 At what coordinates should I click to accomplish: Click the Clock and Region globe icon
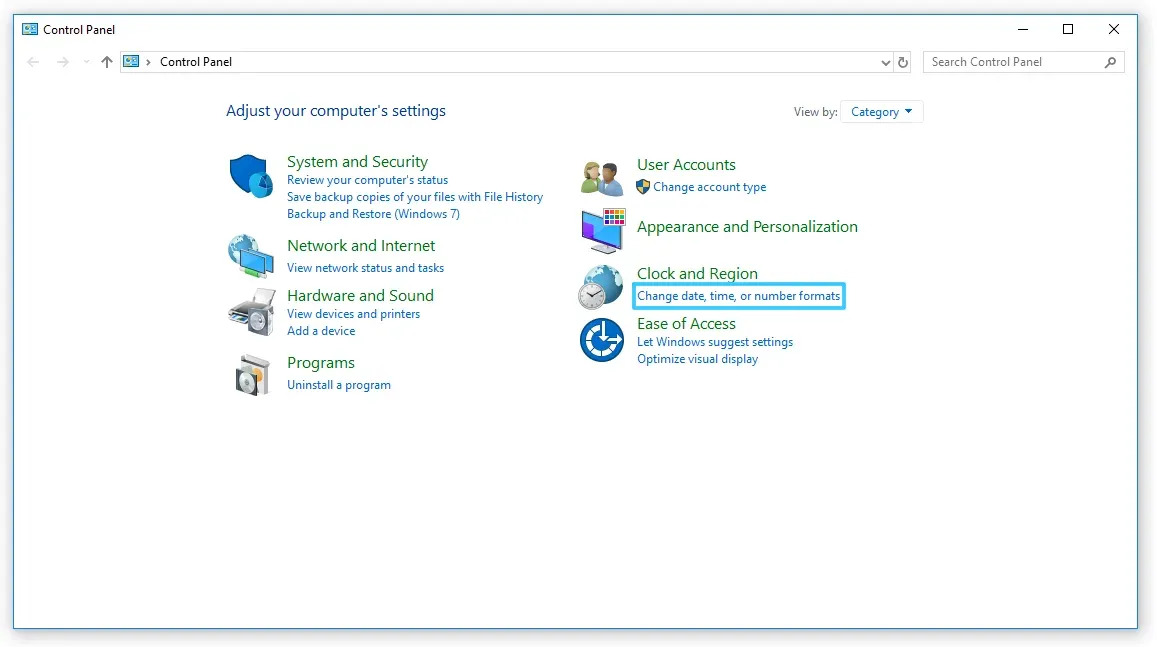[x=601, y=286]
